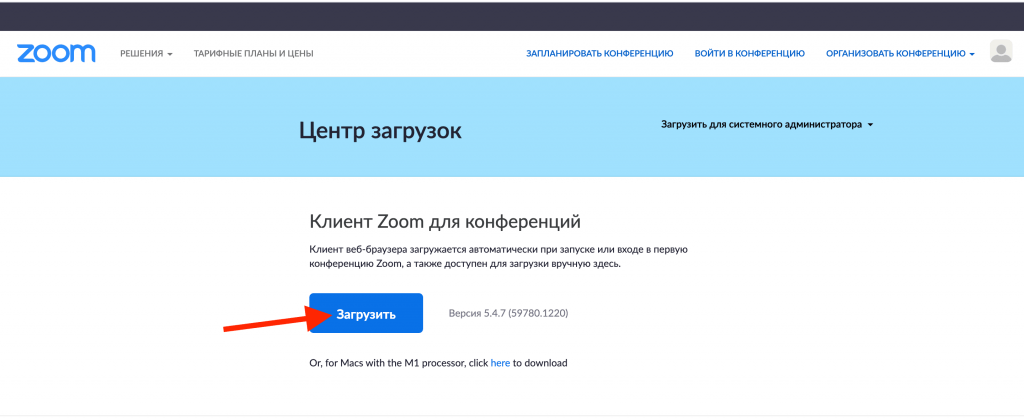Image resolution: width=1024 pixels, height=419 pixels.
Task: Open the user profile avatar
Action: tap(1000, 52)
